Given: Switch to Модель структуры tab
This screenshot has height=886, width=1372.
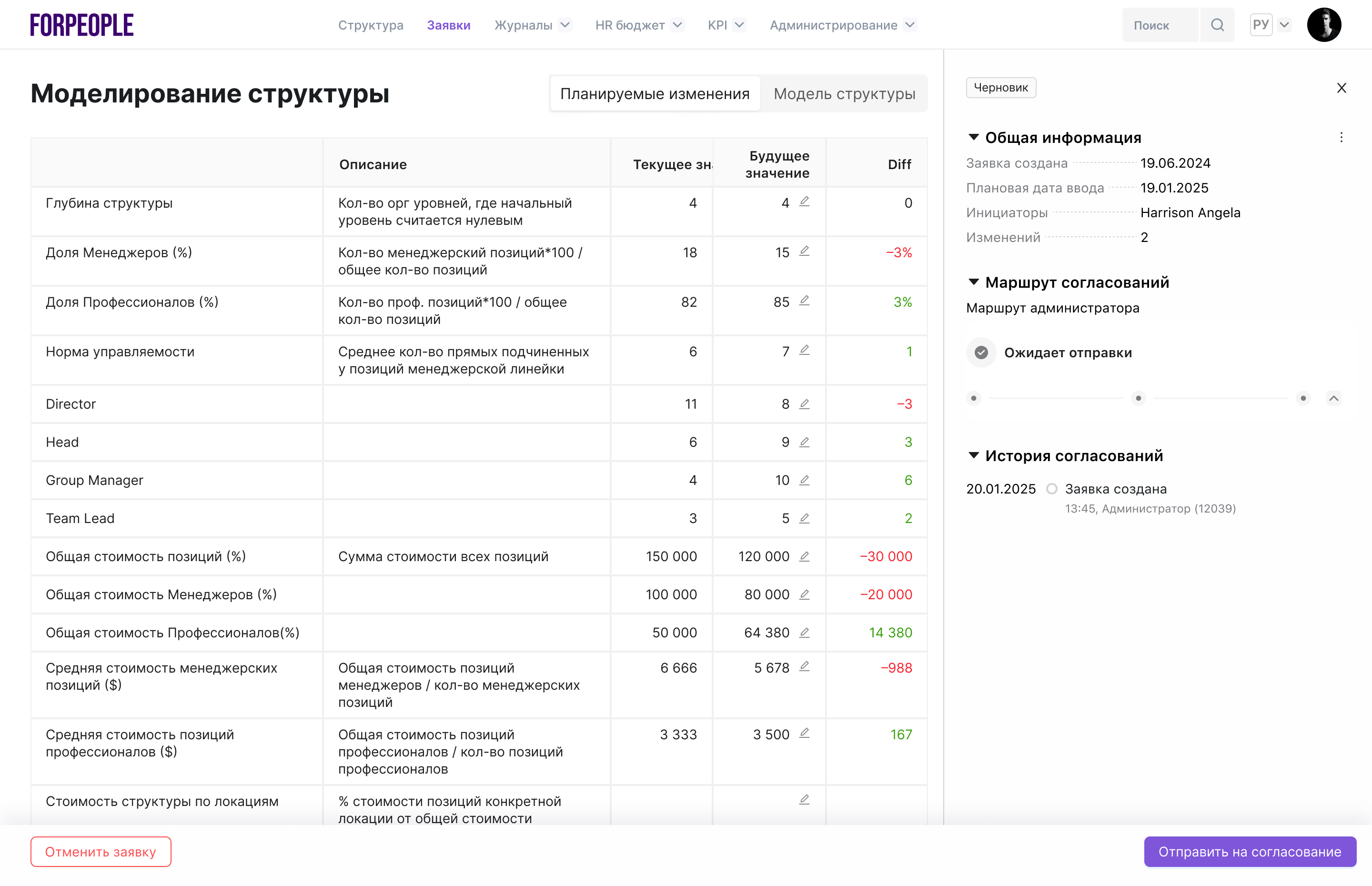Looking at the screenshot, I should (x=844, y=94).
